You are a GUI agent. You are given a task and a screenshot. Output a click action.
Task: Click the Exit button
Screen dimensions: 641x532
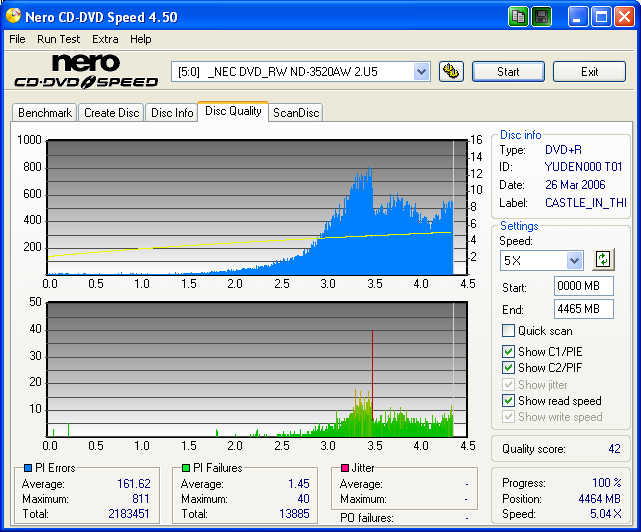coord(589,72)
